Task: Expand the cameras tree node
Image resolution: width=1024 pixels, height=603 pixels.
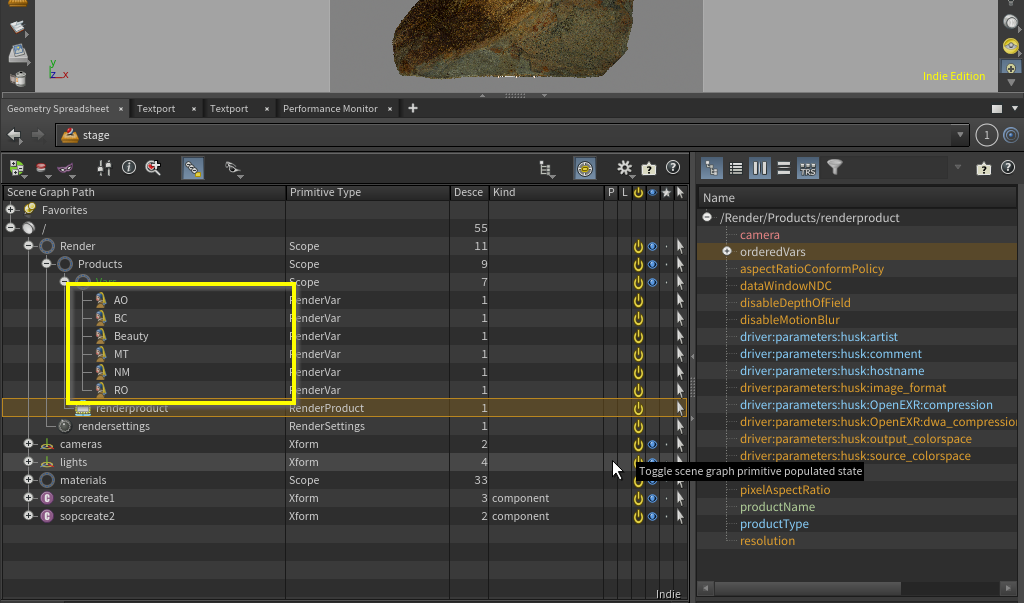Action: click(x=29, y=444)
